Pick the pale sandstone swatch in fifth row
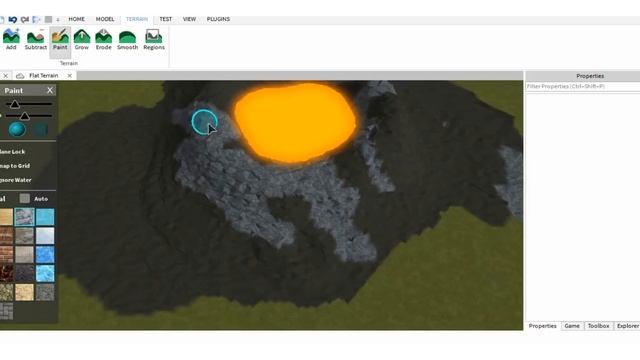 pyautogui.click(x=24, y=292)
